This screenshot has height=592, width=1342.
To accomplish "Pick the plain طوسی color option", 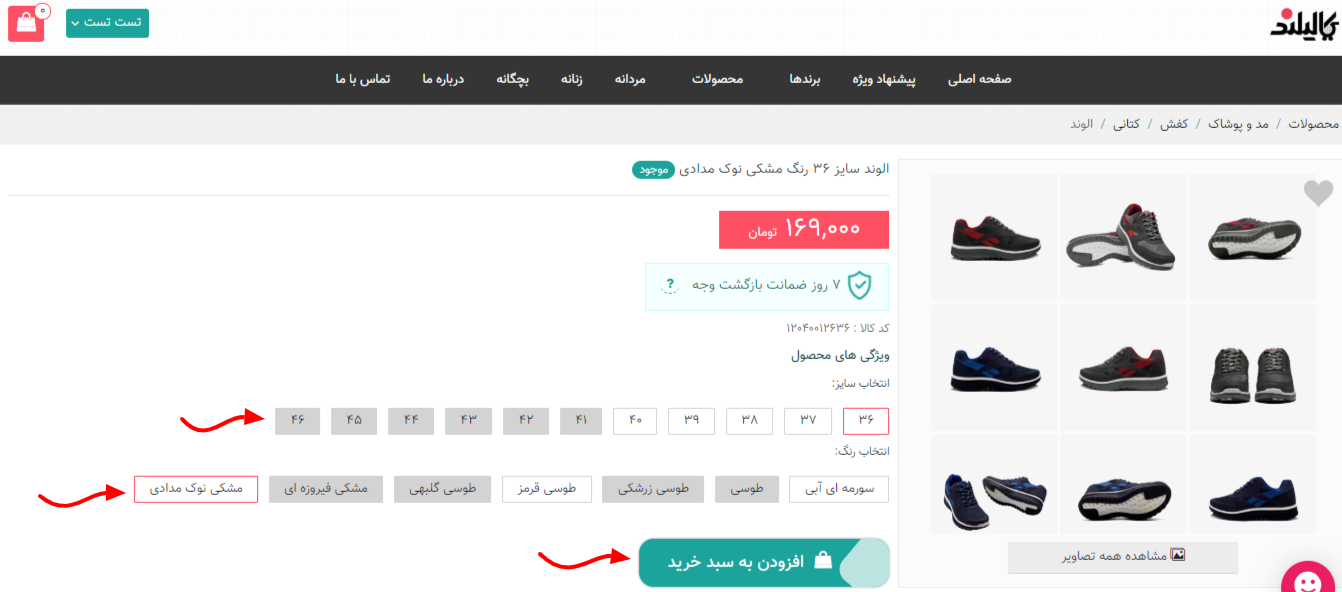I will pos(747,489).
